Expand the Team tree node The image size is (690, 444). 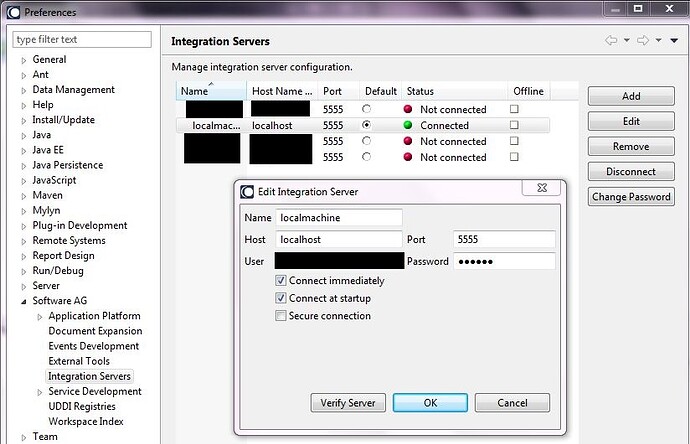point(24,437)
